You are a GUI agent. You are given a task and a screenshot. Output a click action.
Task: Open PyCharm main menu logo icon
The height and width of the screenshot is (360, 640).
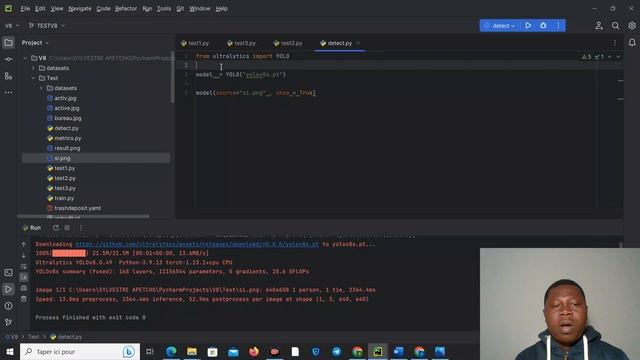(x=8, y=8)
